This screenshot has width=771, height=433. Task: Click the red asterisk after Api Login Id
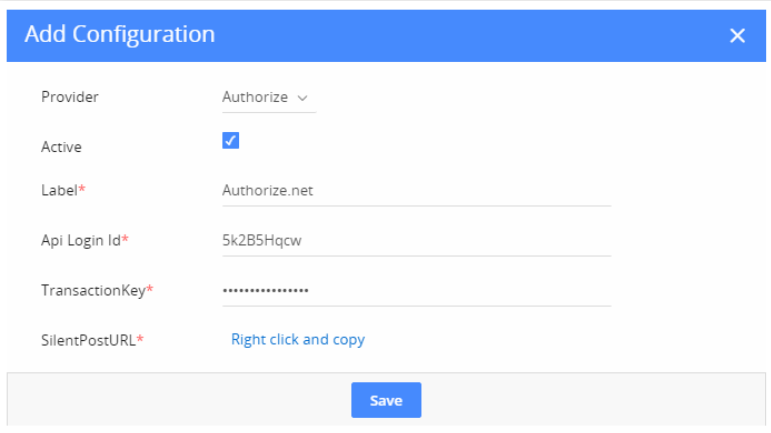[x=125, y=238]
